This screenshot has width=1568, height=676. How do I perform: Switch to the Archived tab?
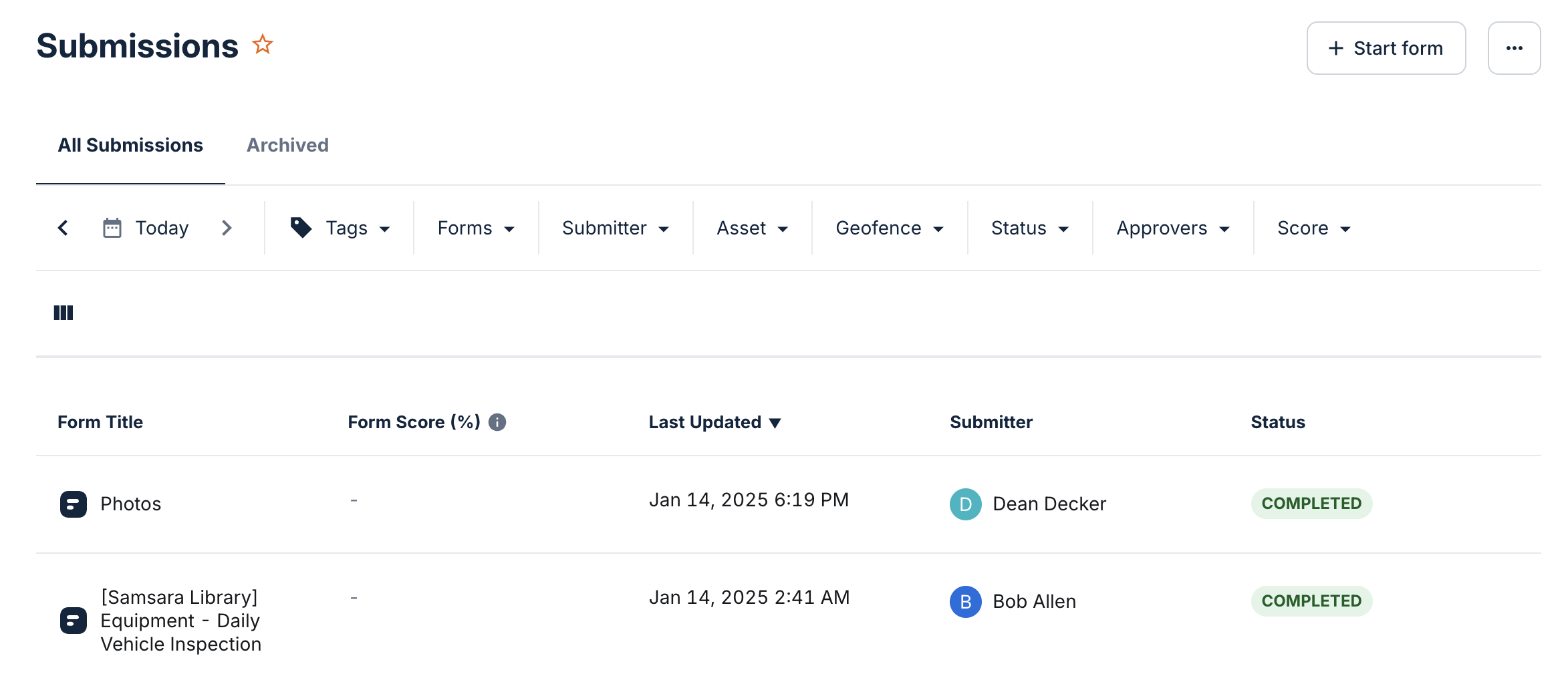point(287,145)
